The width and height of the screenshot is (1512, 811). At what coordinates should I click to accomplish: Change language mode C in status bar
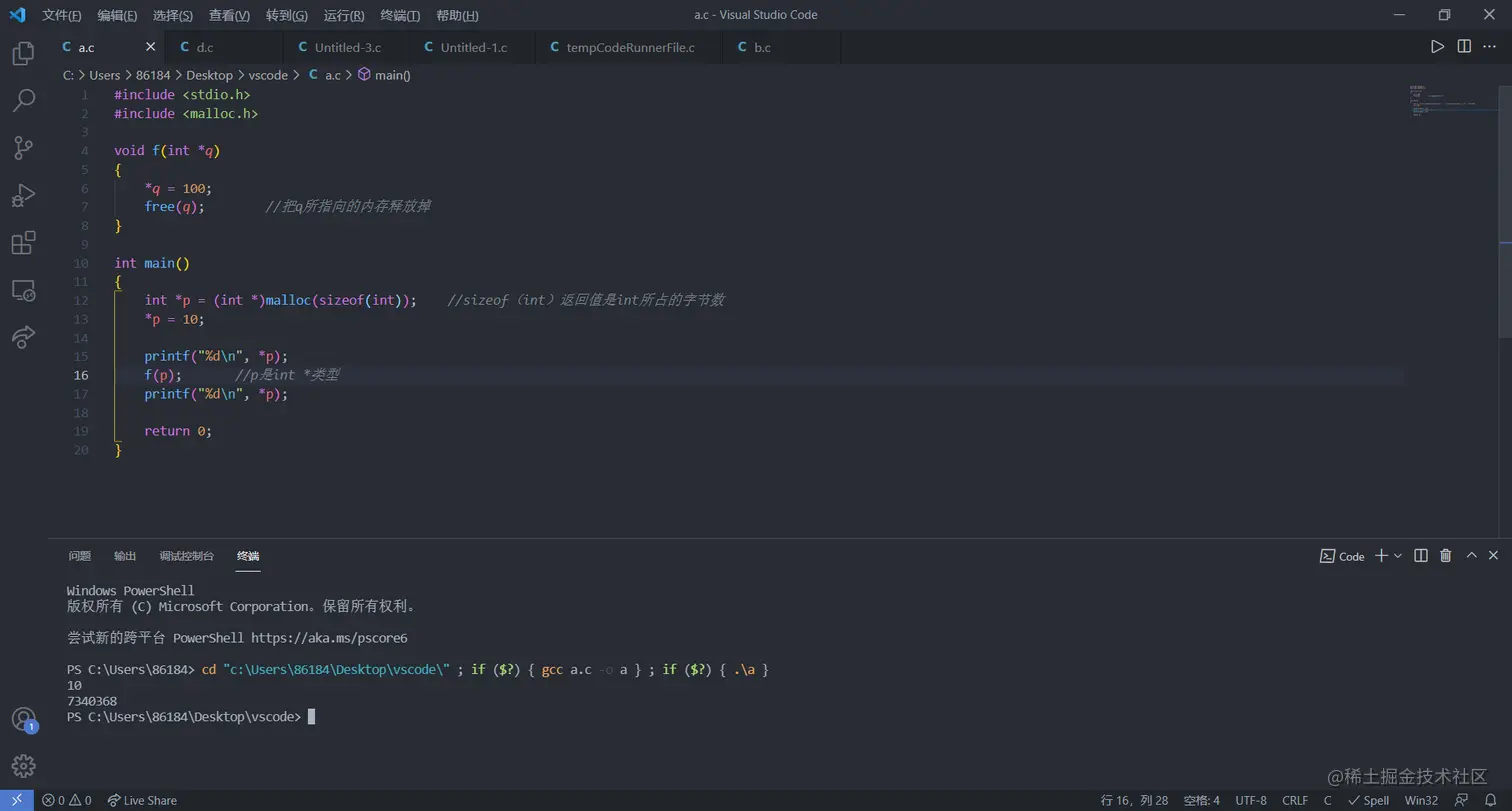(x=1328, y=800)
